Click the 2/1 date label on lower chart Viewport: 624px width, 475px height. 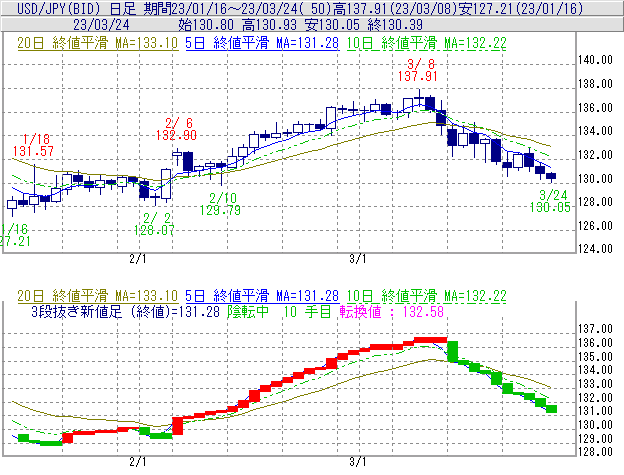[x=138, y=463]
